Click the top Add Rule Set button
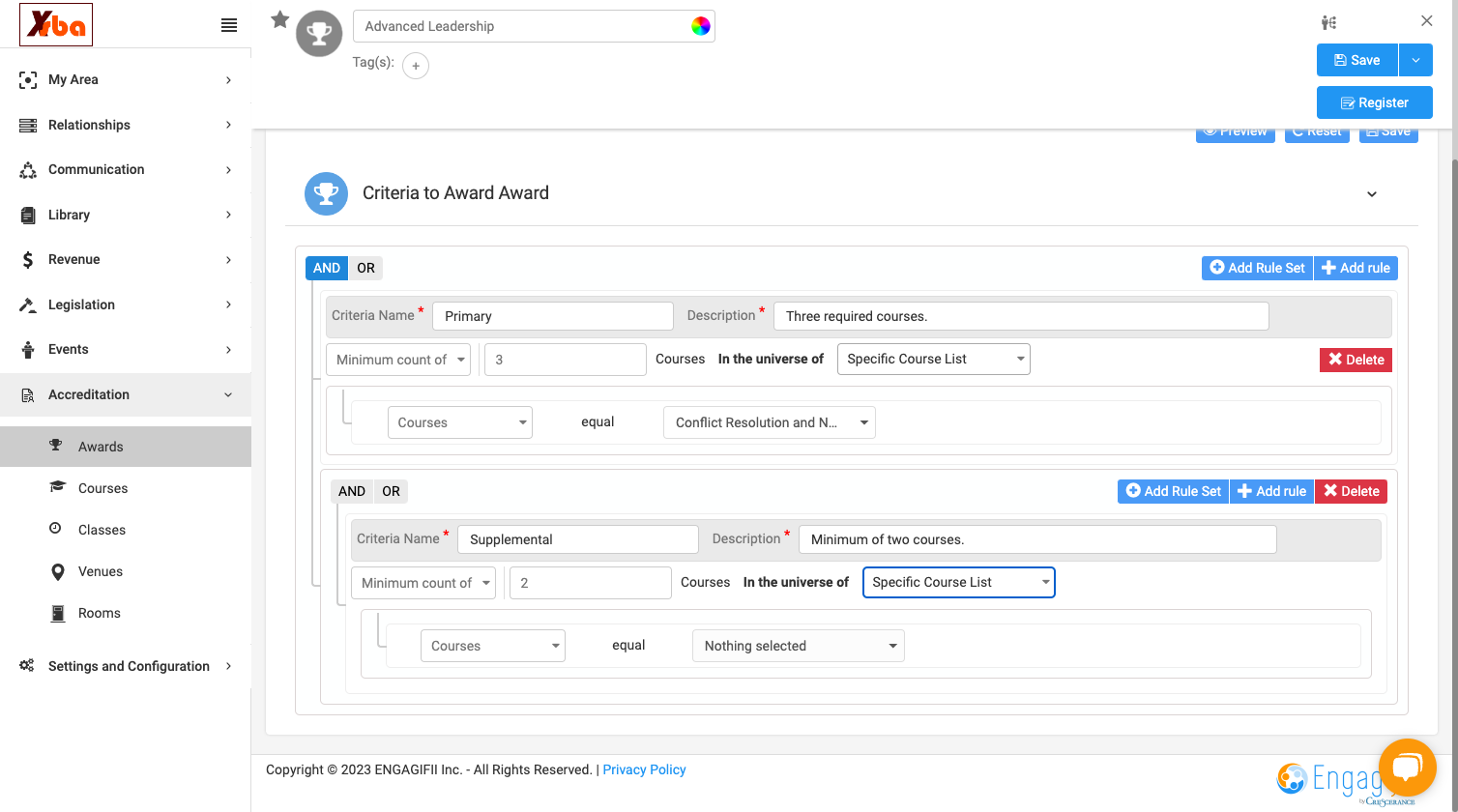This screenshot has width=1458, height=812. pyautogui.click(x=1257, y=268)
